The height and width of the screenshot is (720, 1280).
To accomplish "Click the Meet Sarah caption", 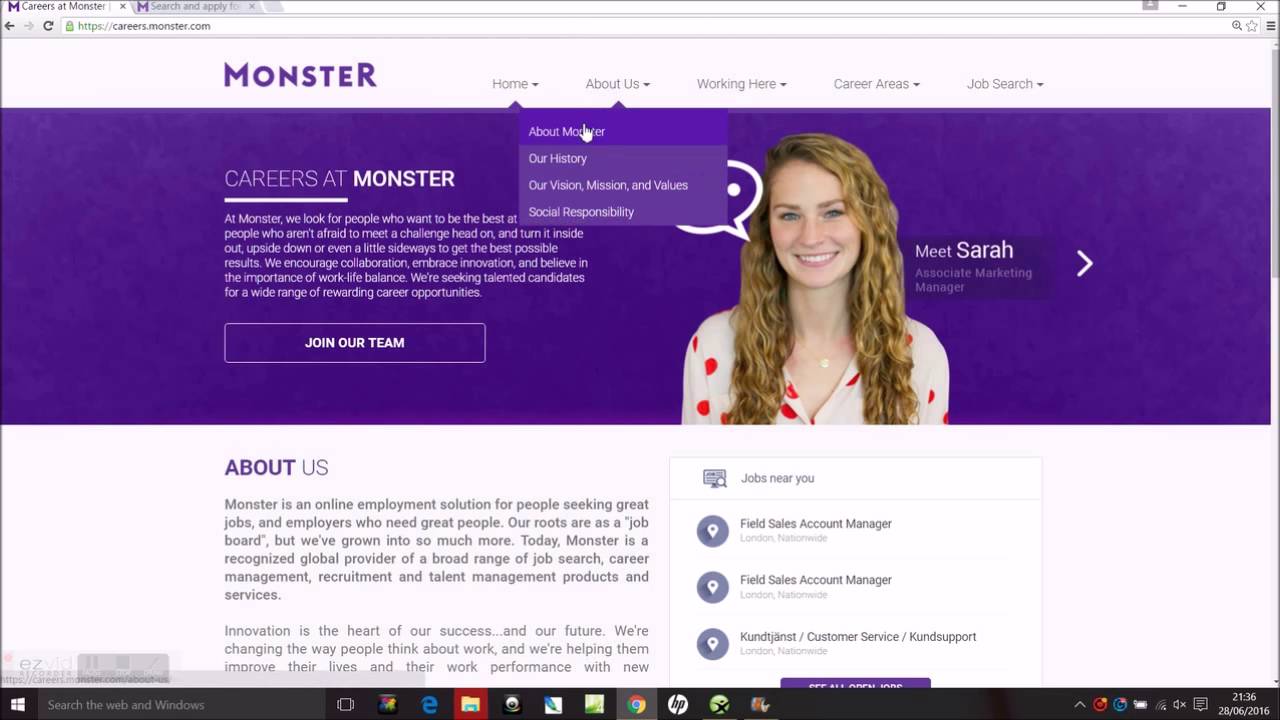I will tap(964, 251).
